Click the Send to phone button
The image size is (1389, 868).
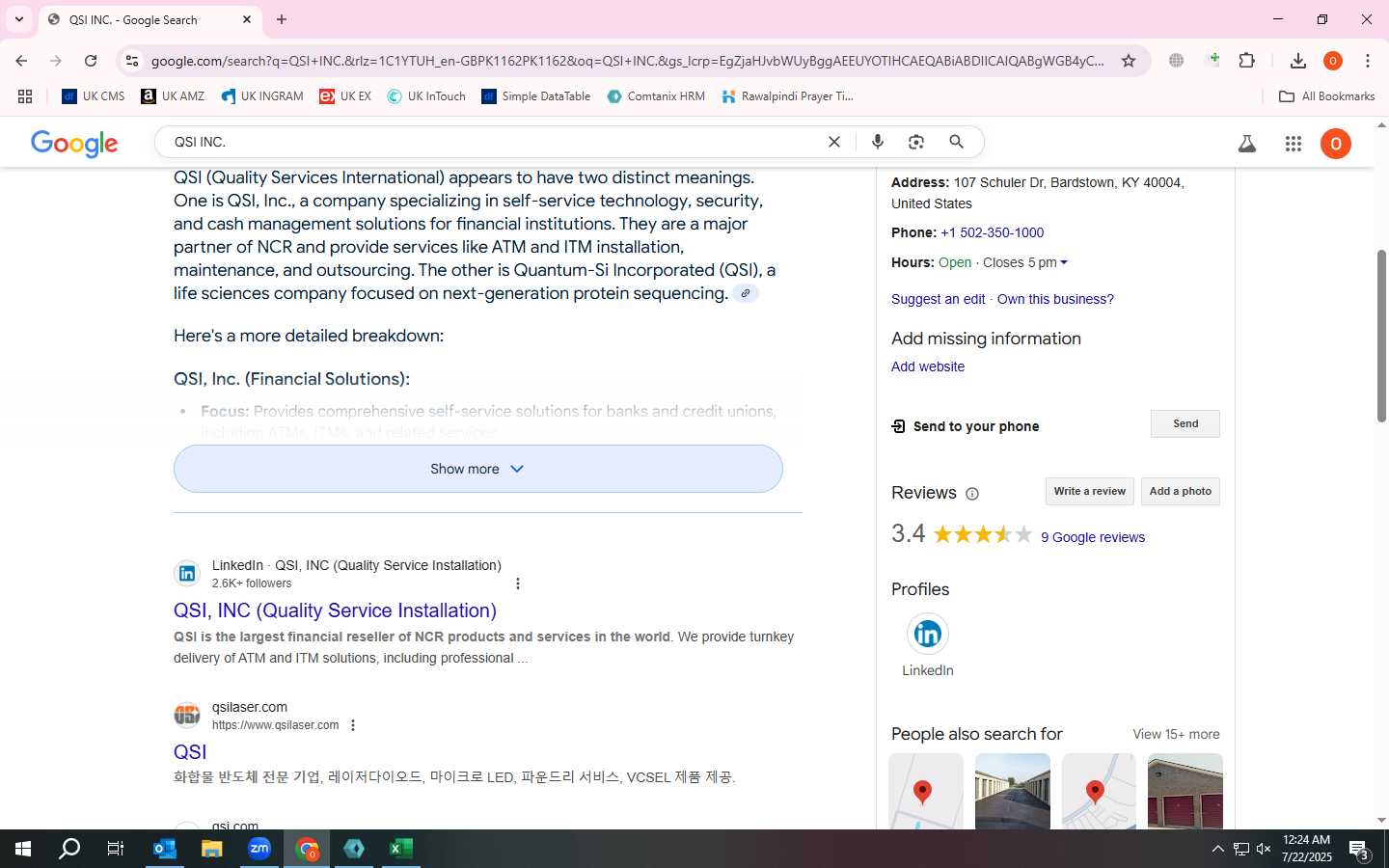1185,424
